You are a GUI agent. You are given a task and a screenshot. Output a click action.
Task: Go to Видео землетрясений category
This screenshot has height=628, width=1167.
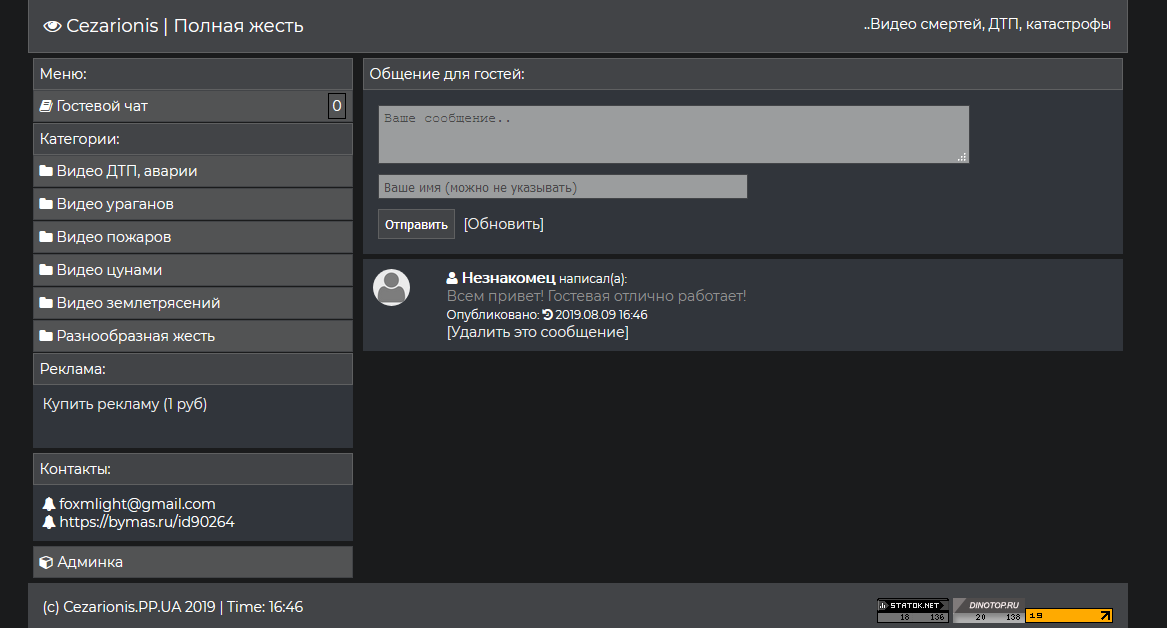[x=138, y=303]
